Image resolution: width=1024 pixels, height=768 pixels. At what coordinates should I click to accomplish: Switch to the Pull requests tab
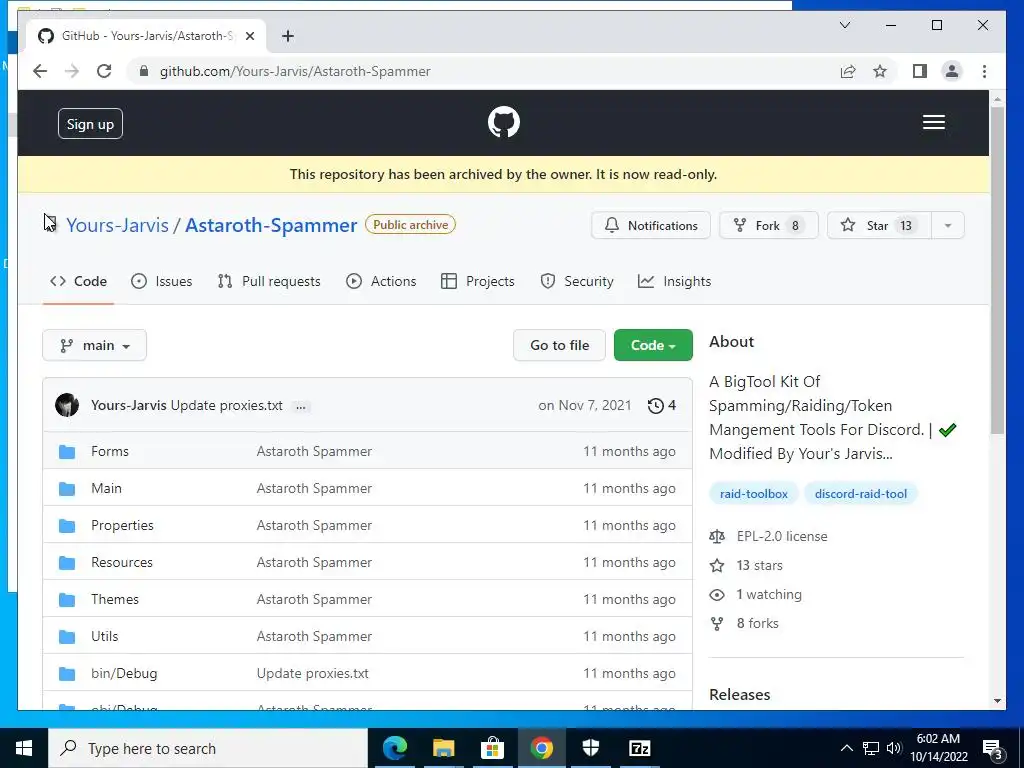[269, 281]
